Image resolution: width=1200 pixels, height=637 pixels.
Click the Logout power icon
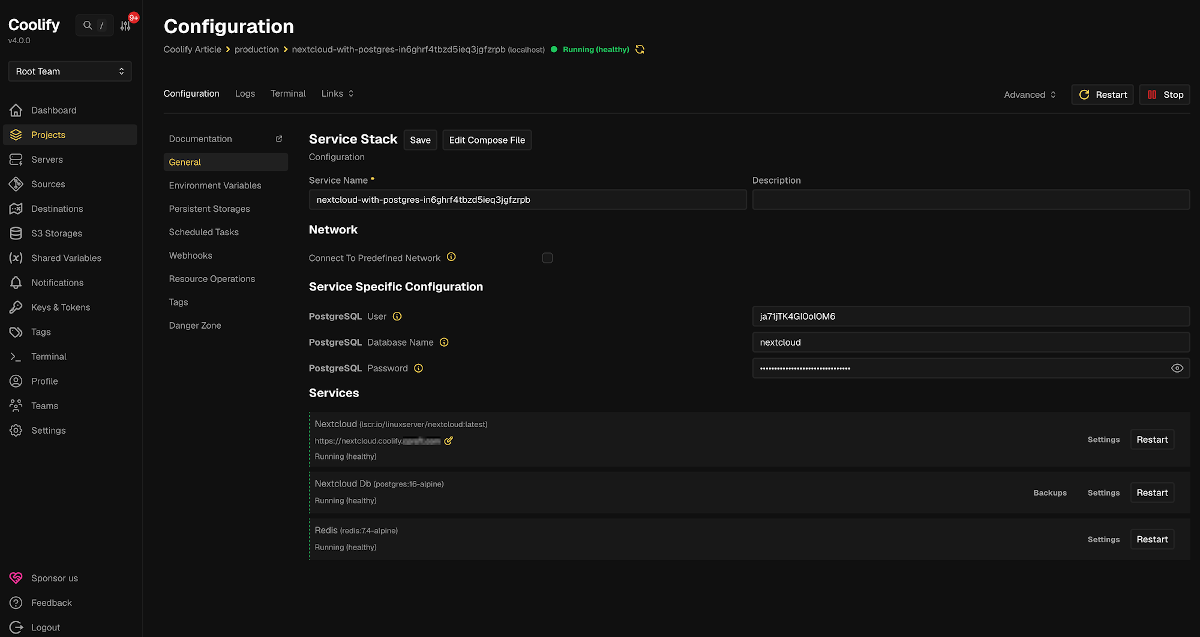15,627
